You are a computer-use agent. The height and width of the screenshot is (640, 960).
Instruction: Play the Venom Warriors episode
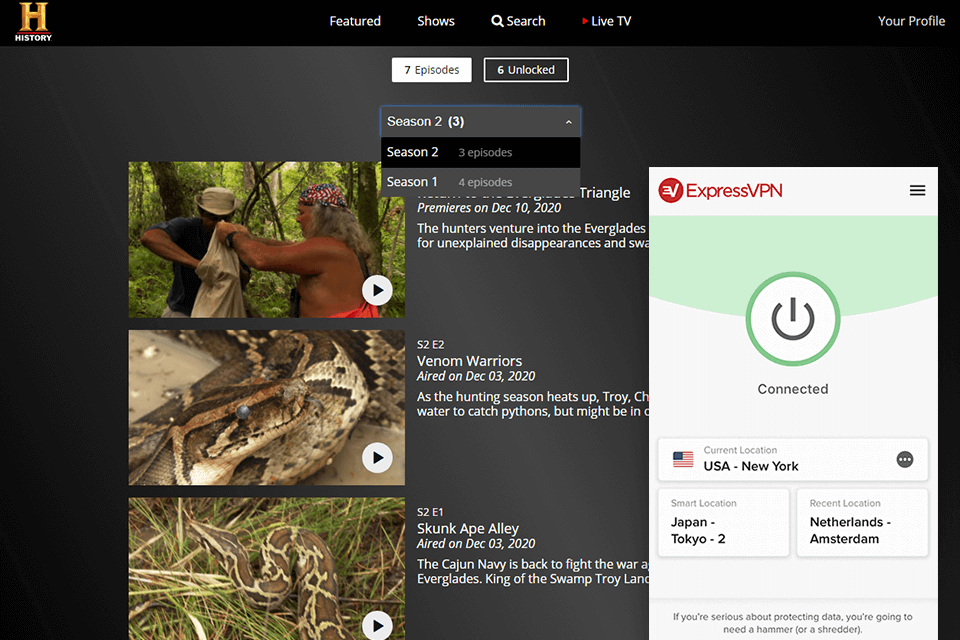pos(377,457)
